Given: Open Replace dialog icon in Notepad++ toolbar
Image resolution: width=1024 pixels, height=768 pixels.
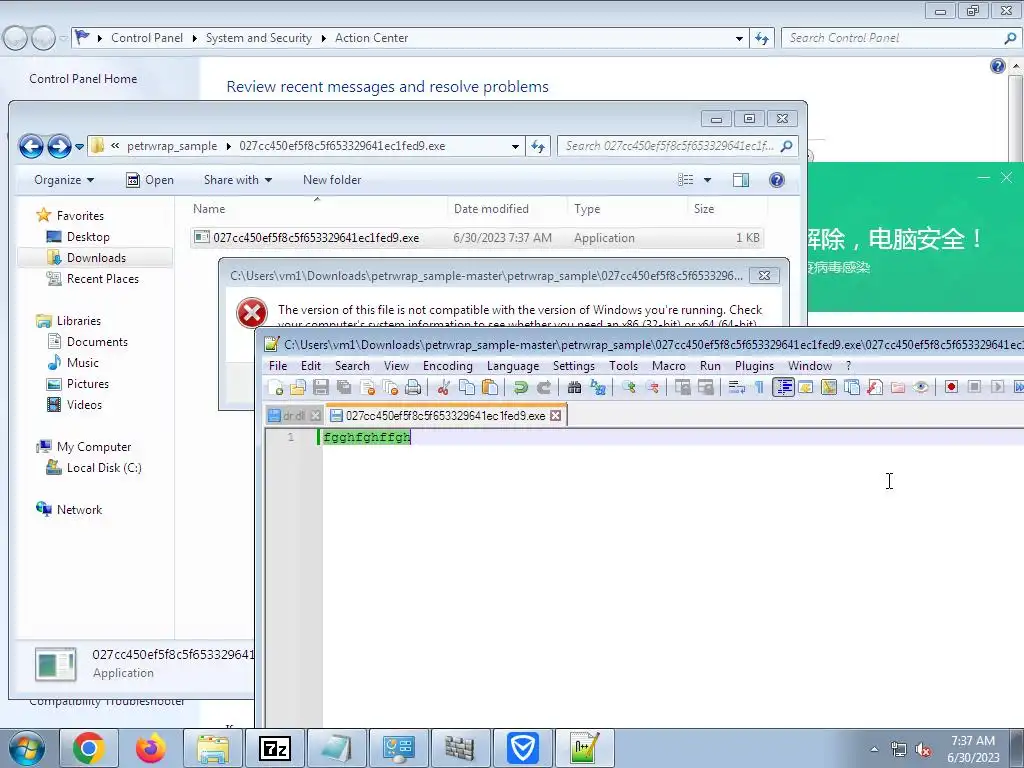Looking at the screenshot, I should click(x=598, y=387).
